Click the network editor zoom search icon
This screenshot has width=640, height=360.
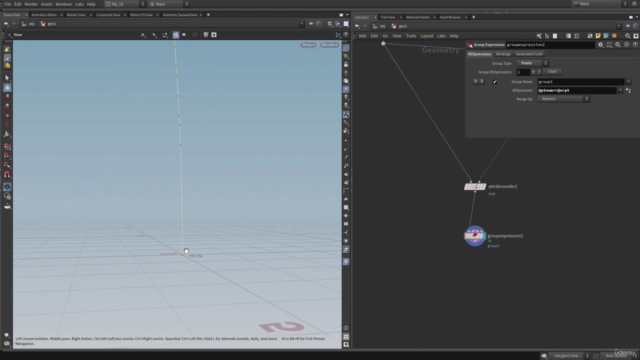[628, 36]
